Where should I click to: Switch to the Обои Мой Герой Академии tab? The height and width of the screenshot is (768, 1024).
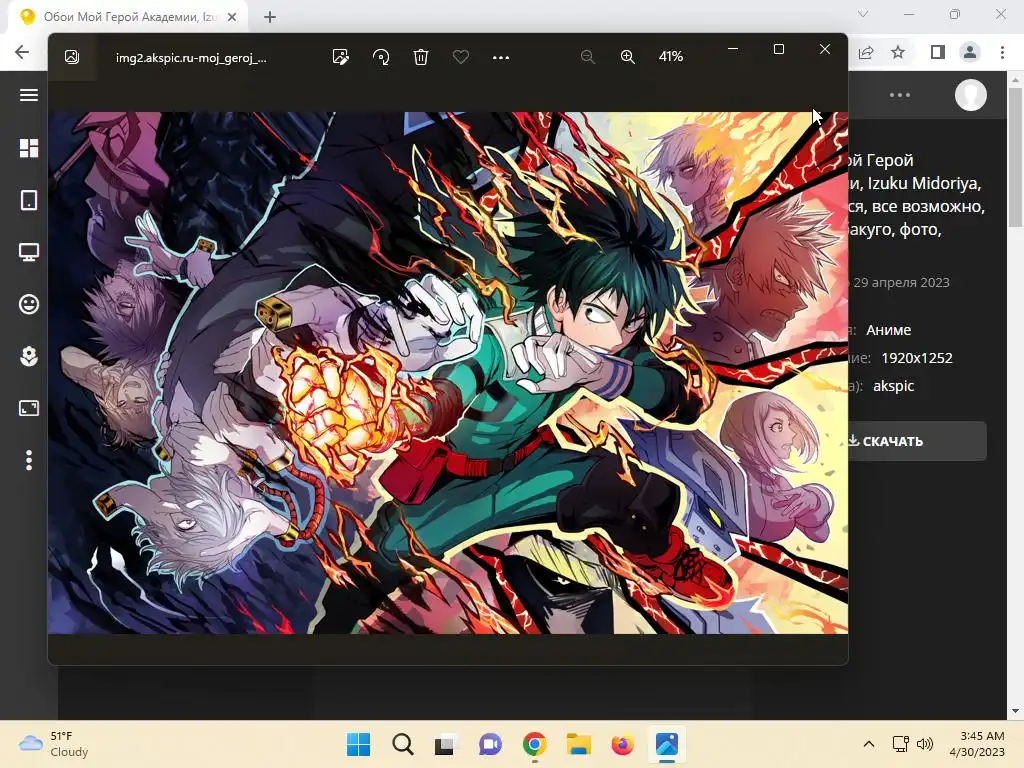(127, 17)
